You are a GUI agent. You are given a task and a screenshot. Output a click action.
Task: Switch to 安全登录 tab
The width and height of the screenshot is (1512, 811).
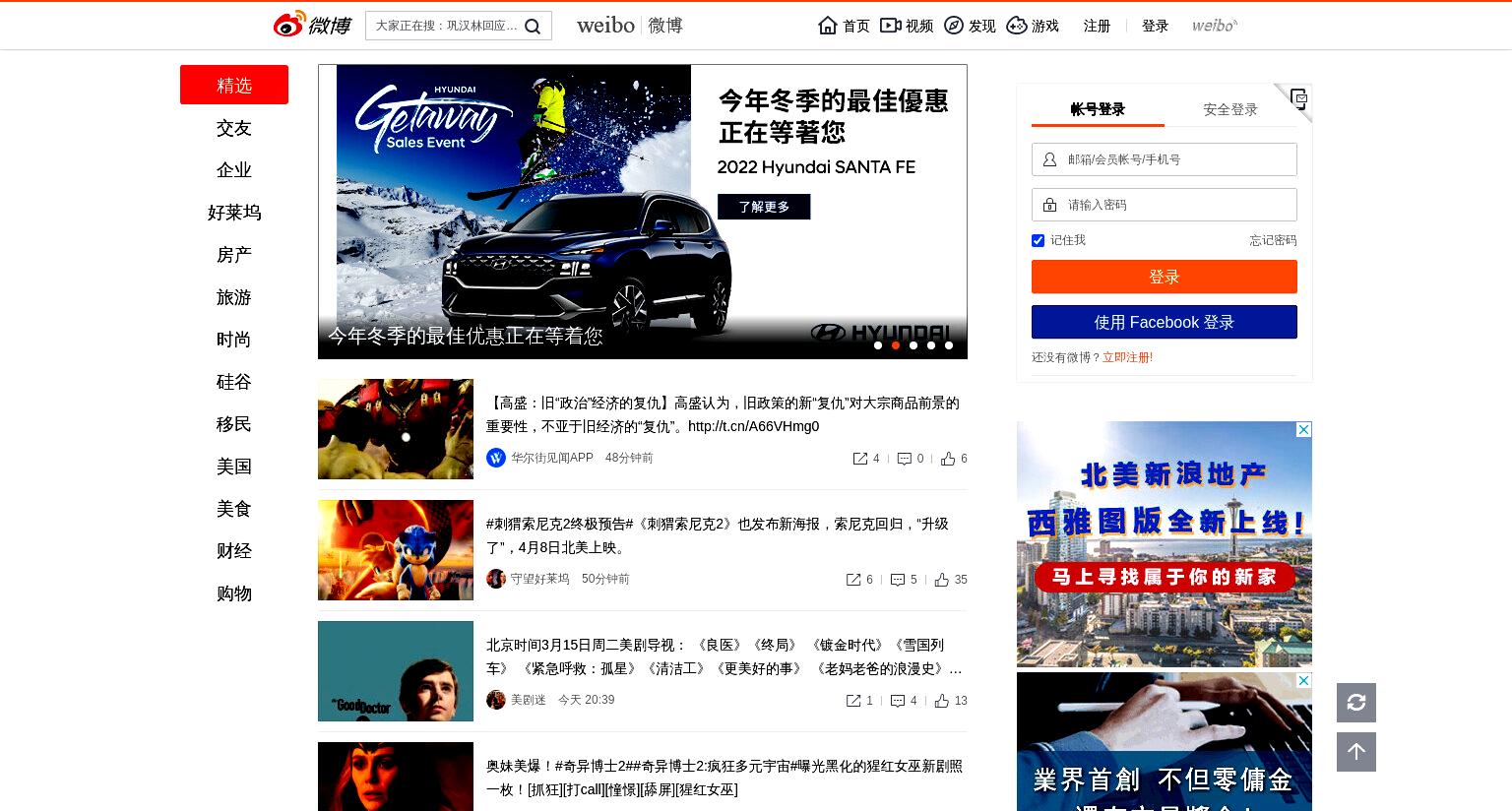coord(1230,109)
